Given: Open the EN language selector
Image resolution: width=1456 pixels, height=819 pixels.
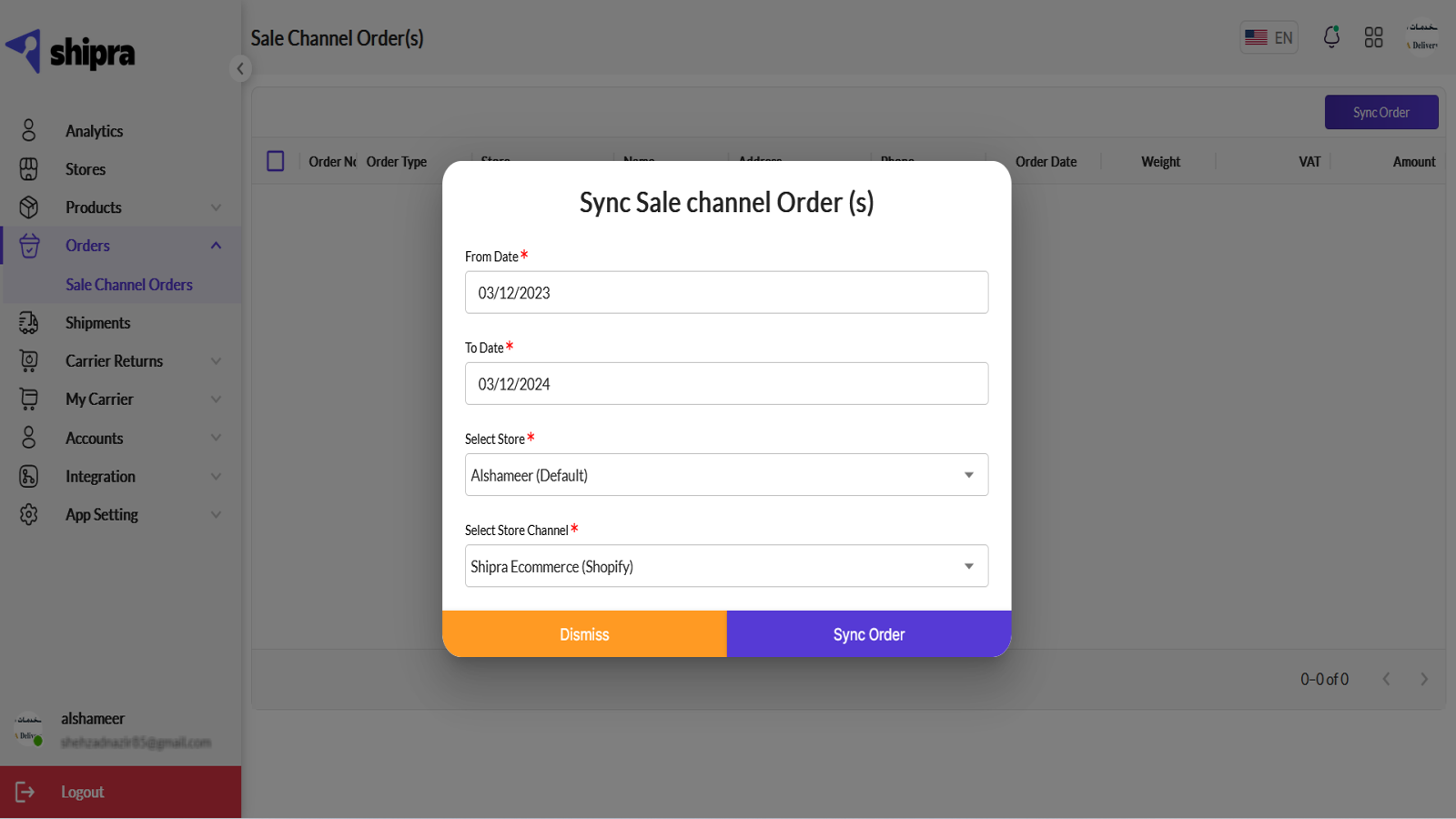Looking at the screenshot, I should (x=1269, y=37).
